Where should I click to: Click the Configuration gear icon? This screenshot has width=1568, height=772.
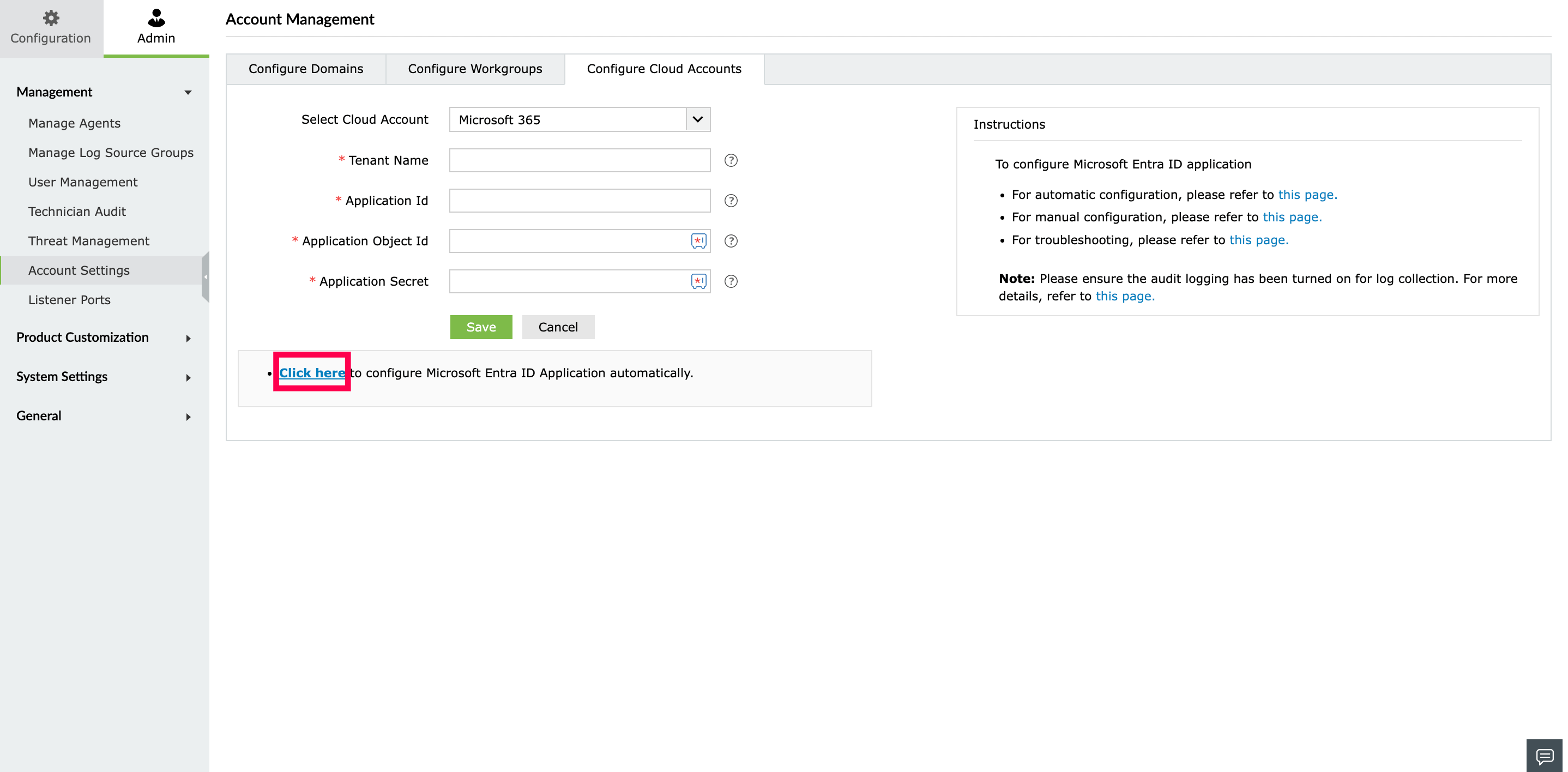pos(51,17)
